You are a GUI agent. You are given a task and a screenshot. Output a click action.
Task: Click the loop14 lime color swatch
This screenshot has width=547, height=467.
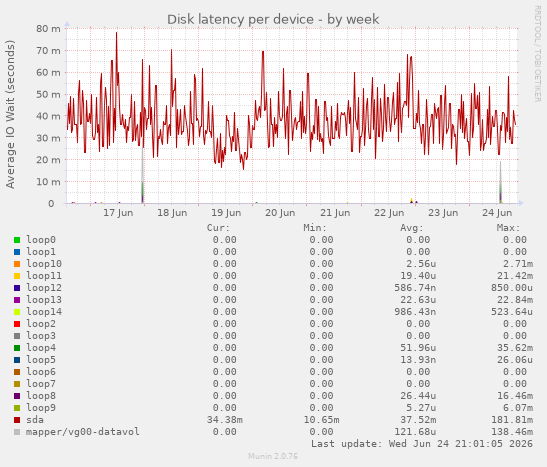coord(17,312)
